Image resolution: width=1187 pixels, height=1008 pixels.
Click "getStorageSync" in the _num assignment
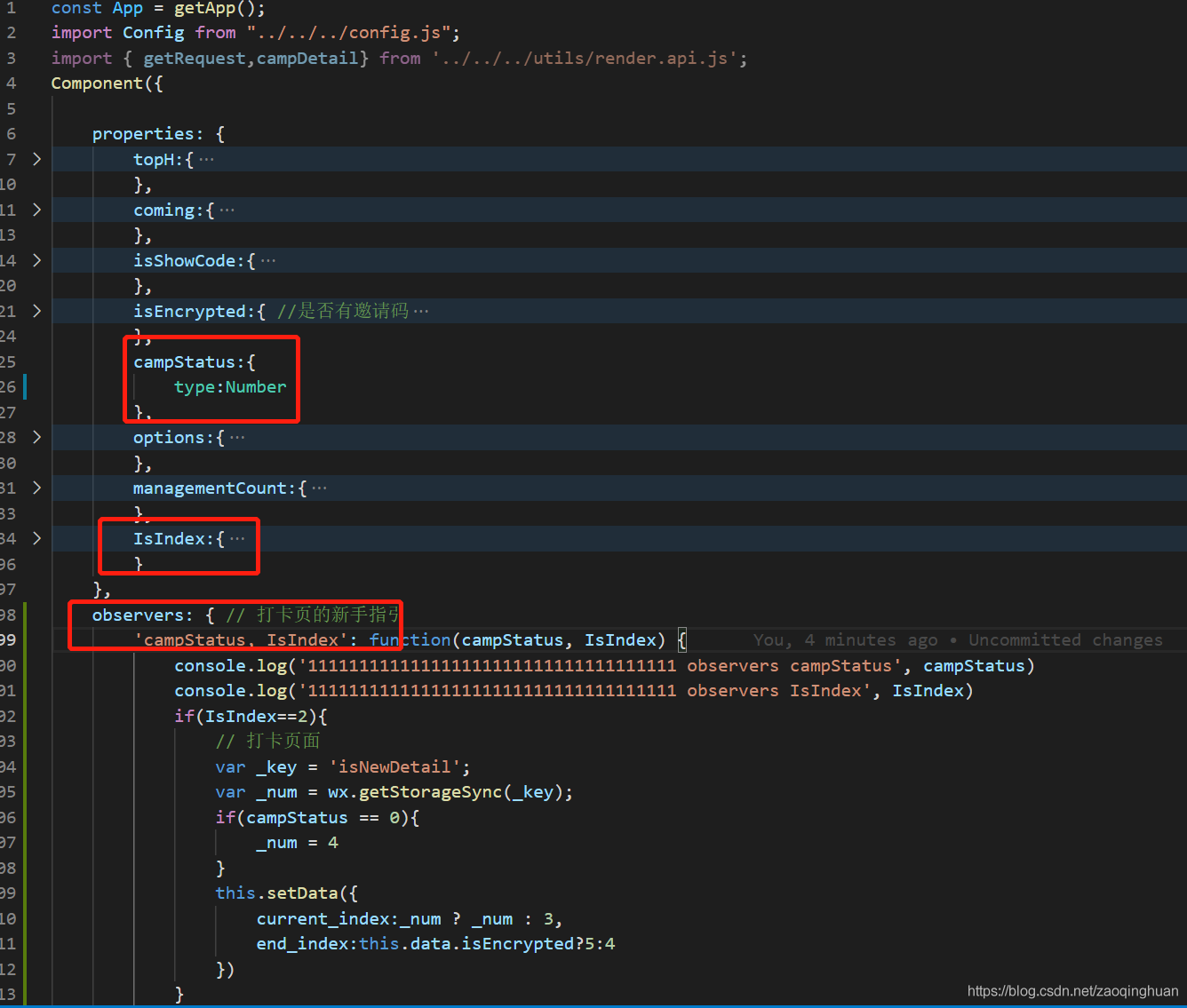click(431, 792)
